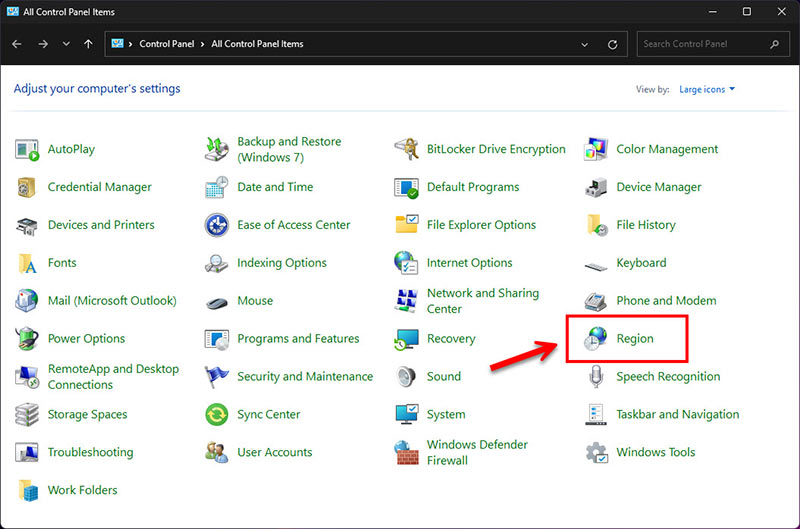
Task: Click the Indexing Options magnifier icon
Action: (x=216, y=263)
